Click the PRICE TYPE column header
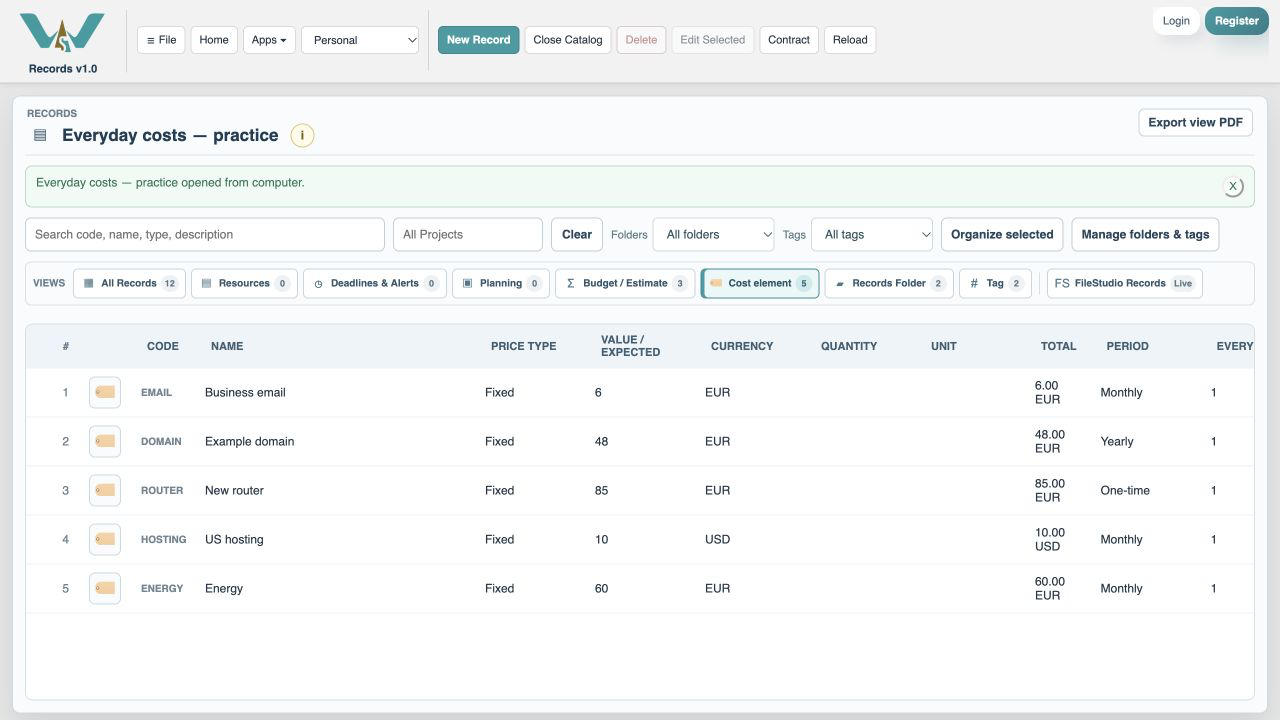This screenshot has height=720, width=1280. click(x=523, y=346)
